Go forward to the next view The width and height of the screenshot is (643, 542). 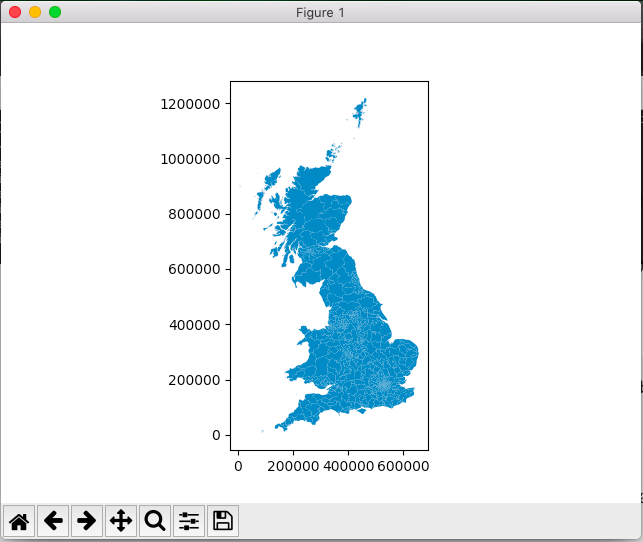pyautogui.click(x=87, y=521)
